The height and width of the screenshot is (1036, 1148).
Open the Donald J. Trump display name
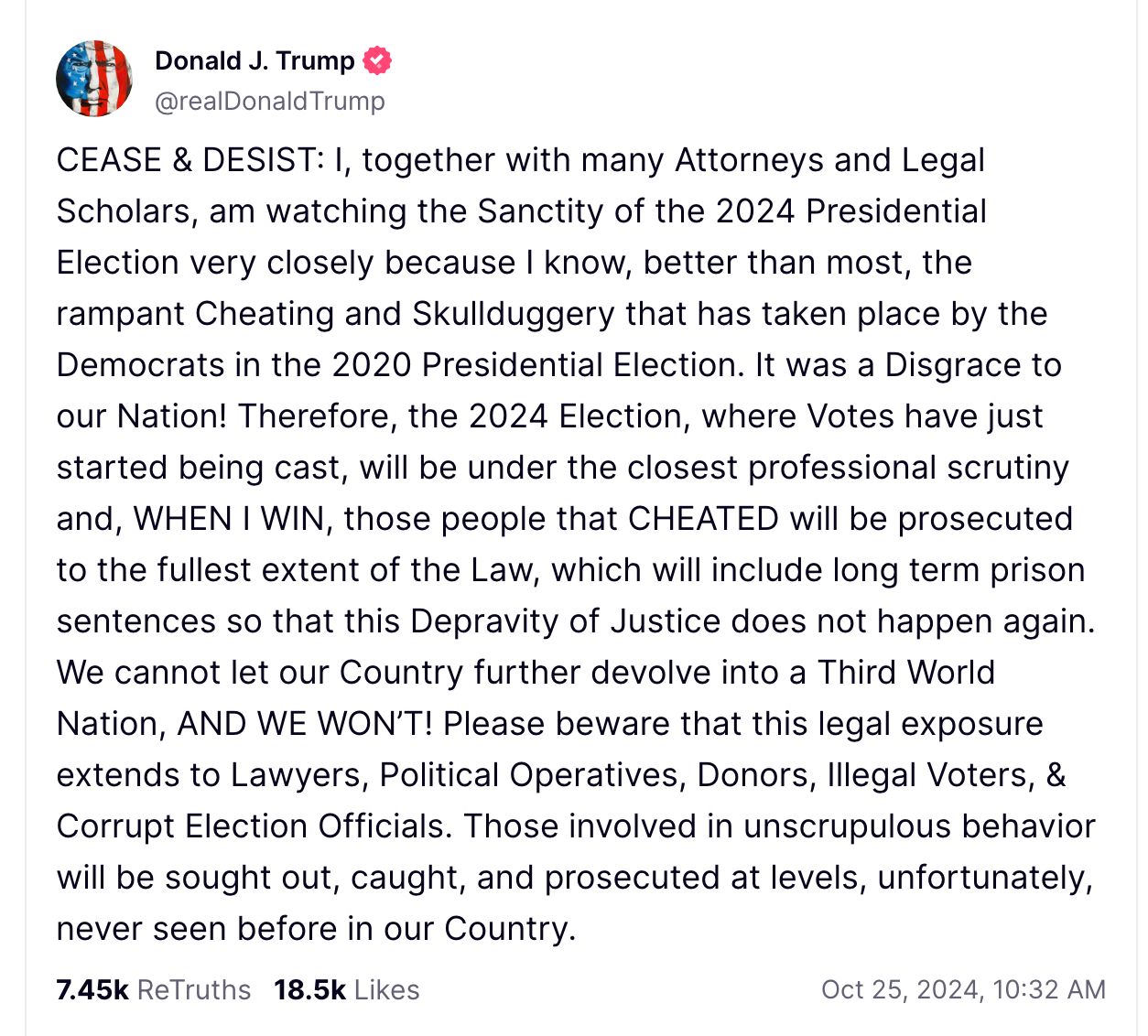(255, 60)
